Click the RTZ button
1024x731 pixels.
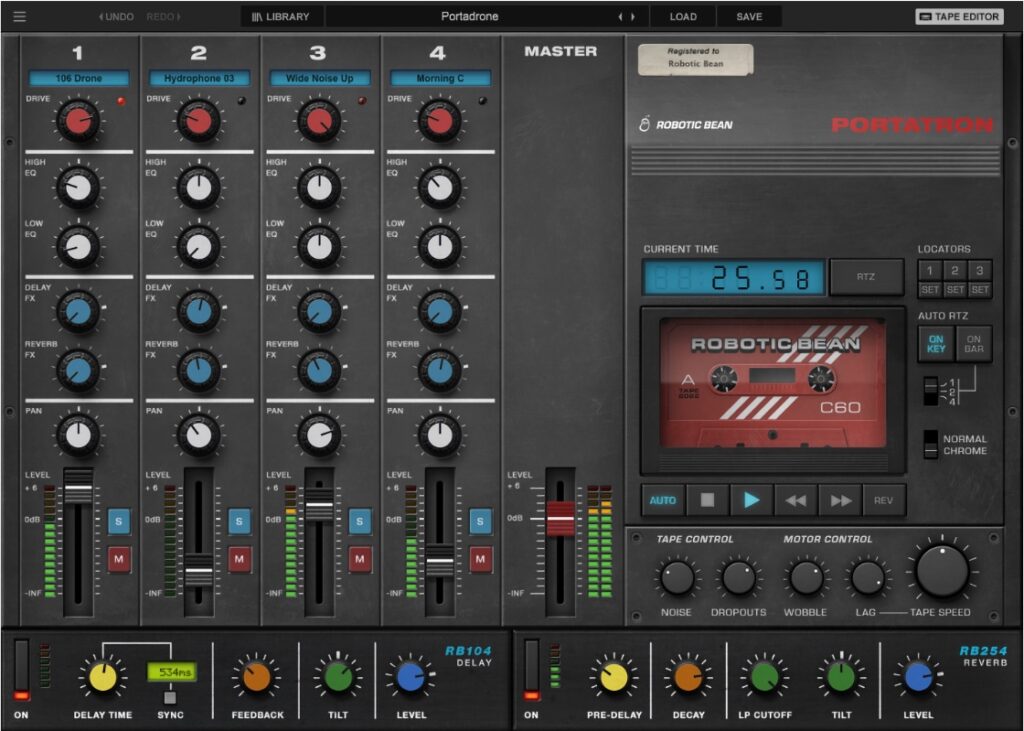[x=866, y=277]
